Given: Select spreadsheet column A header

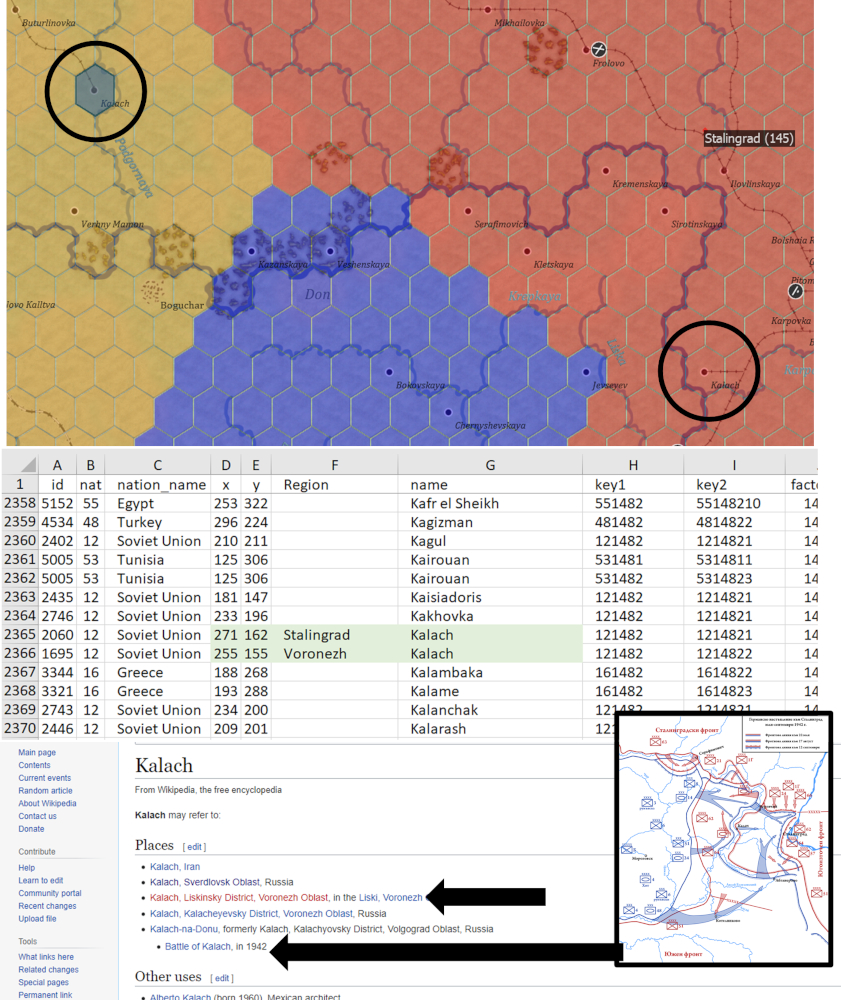Looking at the screenshot, I should point(57,465).
